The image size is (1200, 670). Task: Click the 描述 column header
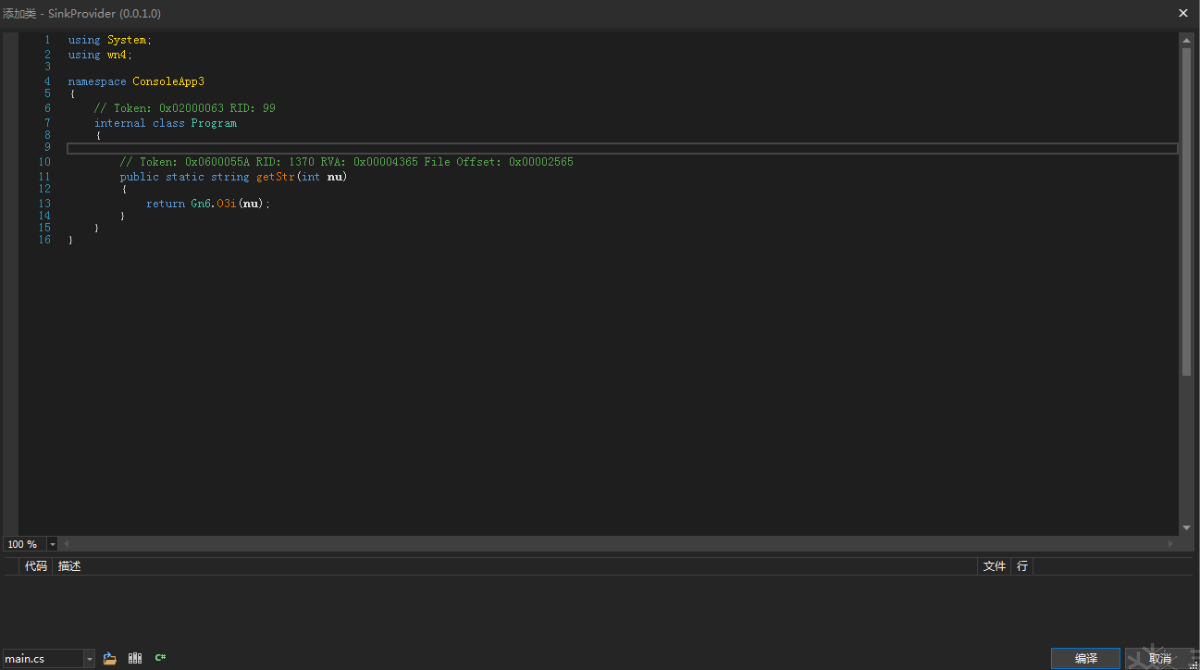70,566
